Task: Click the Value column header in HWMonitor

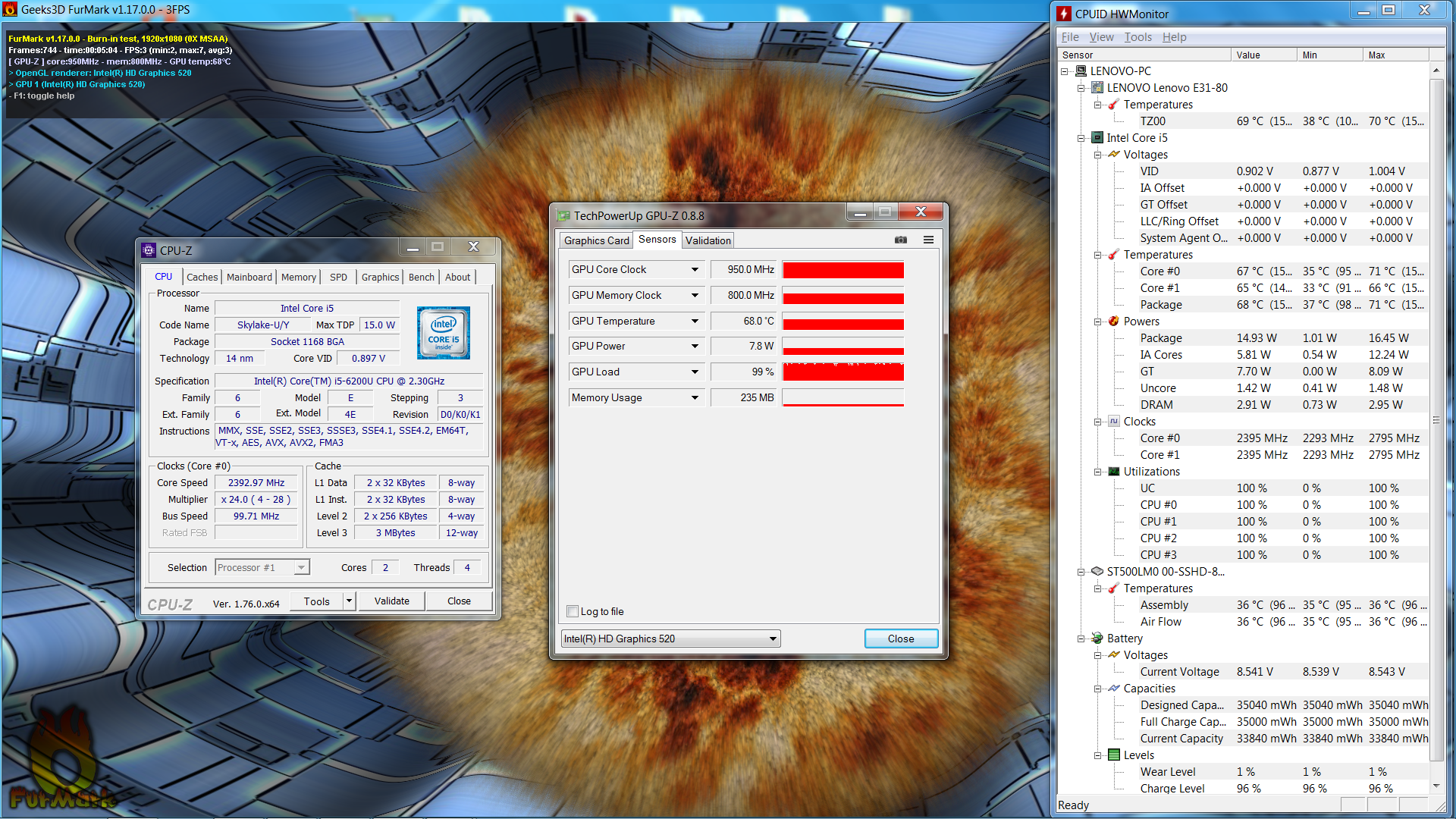Action: tap(1263, 55)
